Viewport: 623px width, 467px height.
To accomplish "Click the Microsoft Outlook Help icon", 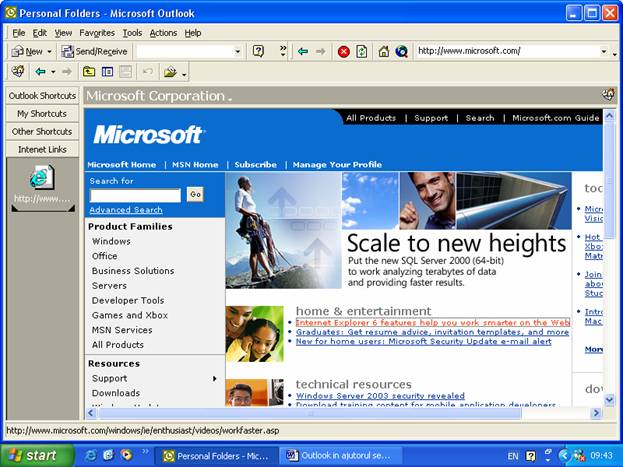I will coord(258,51).
